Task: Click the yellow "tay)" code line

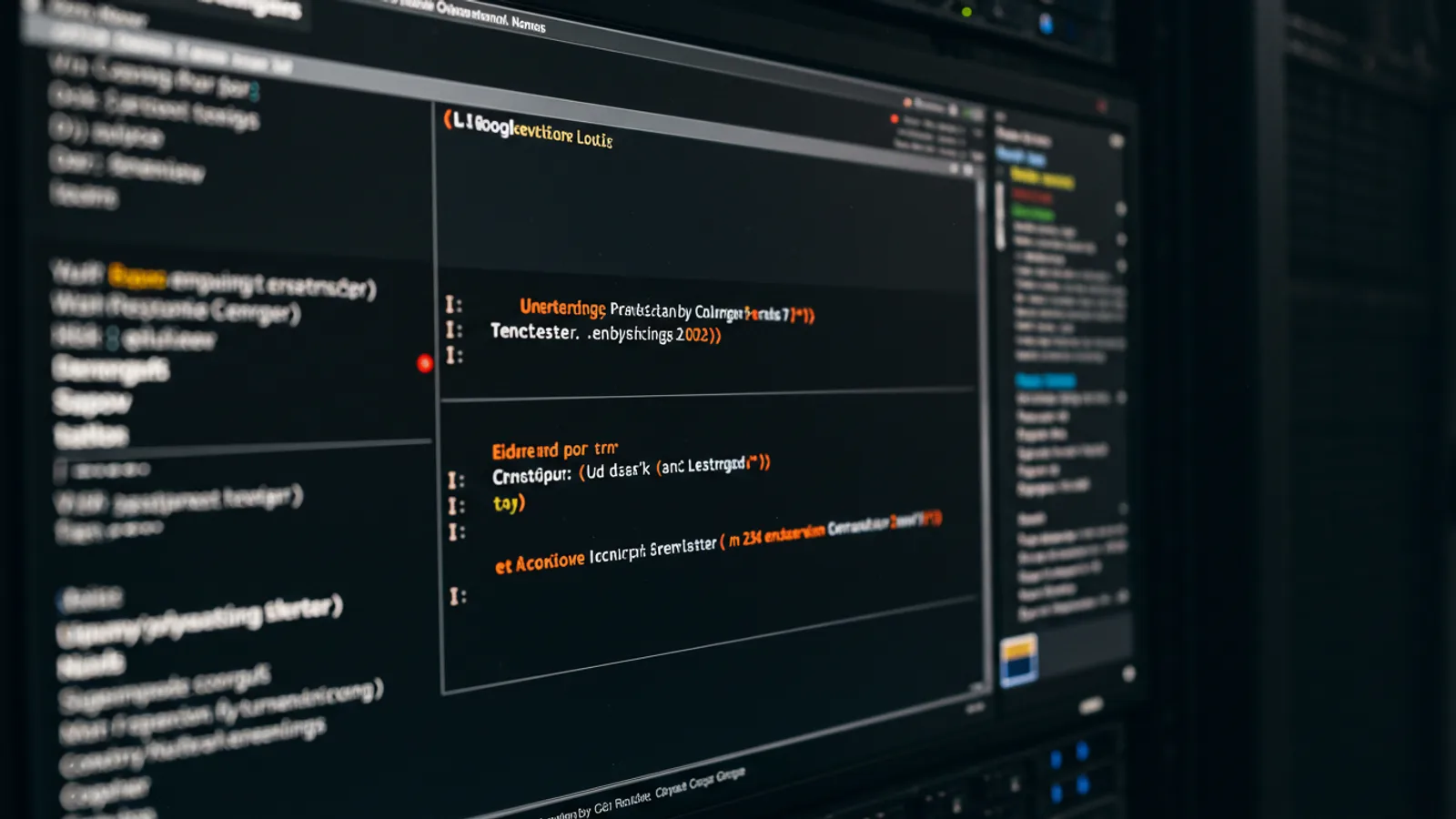Action: (x=509, y=503)
